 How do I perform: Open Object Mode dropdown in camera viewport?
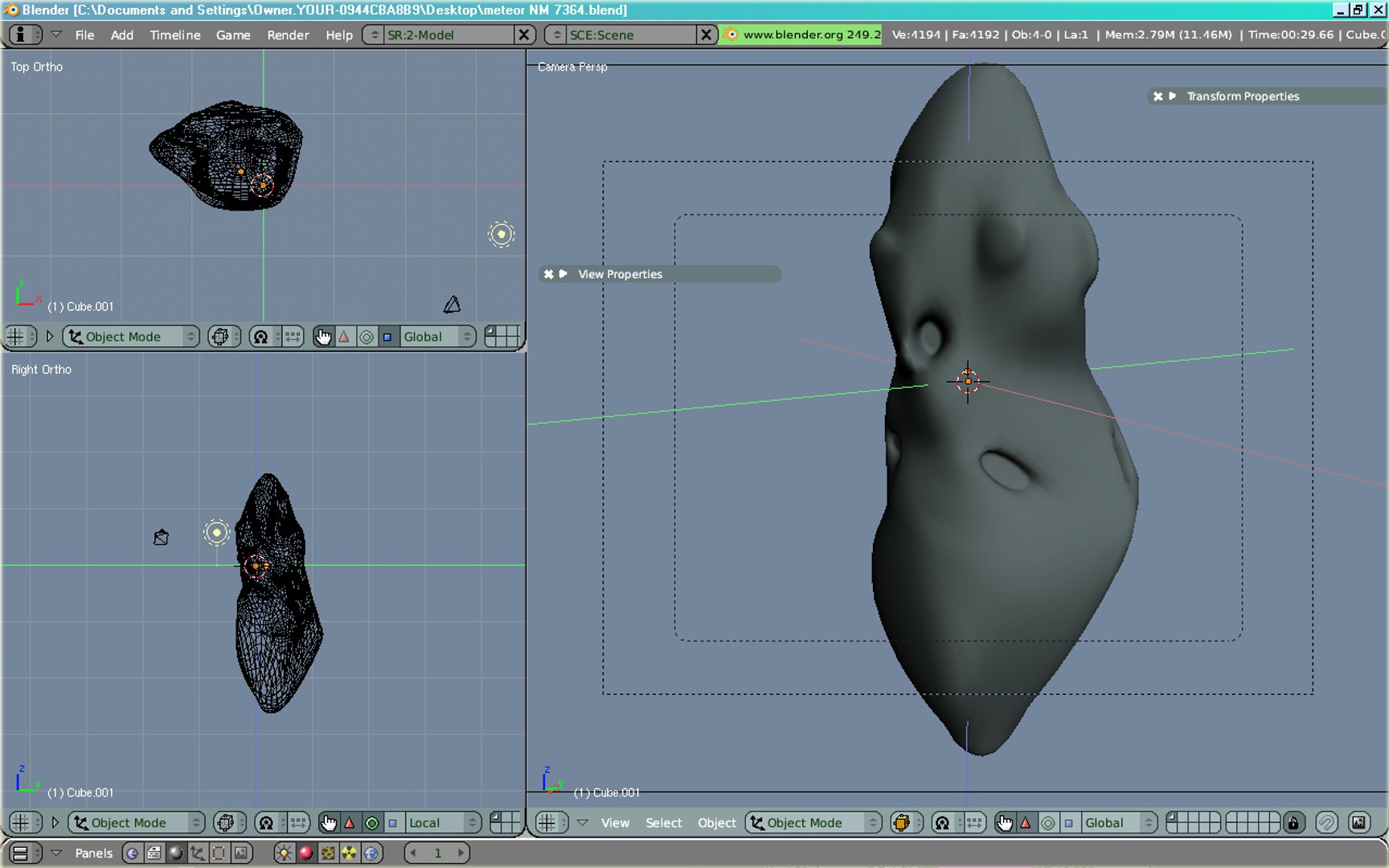(813, 822)
